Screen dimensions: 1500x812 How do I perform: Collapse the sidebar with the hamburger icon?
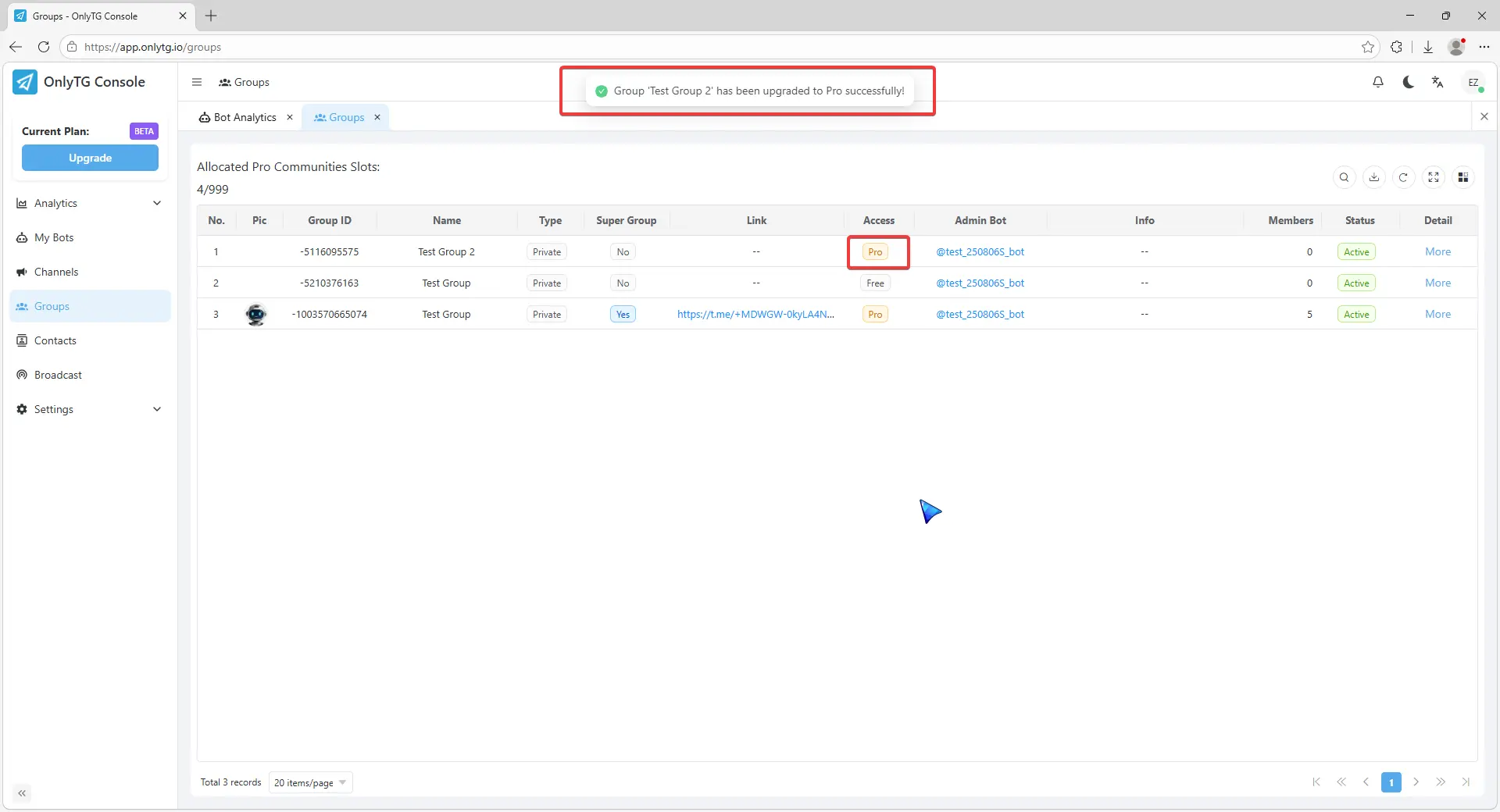(x=197, y=82)
